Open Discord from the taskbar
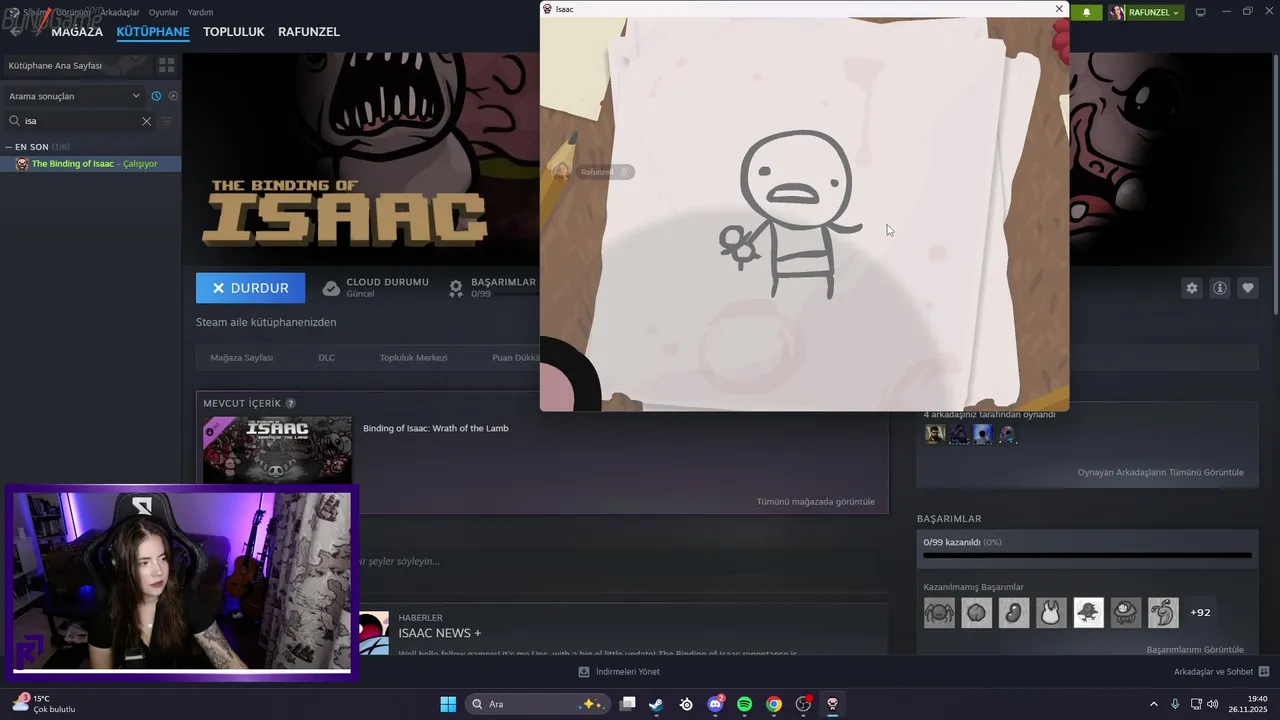This screenshot has width=1280, height=720. click(x=715, y=704)
